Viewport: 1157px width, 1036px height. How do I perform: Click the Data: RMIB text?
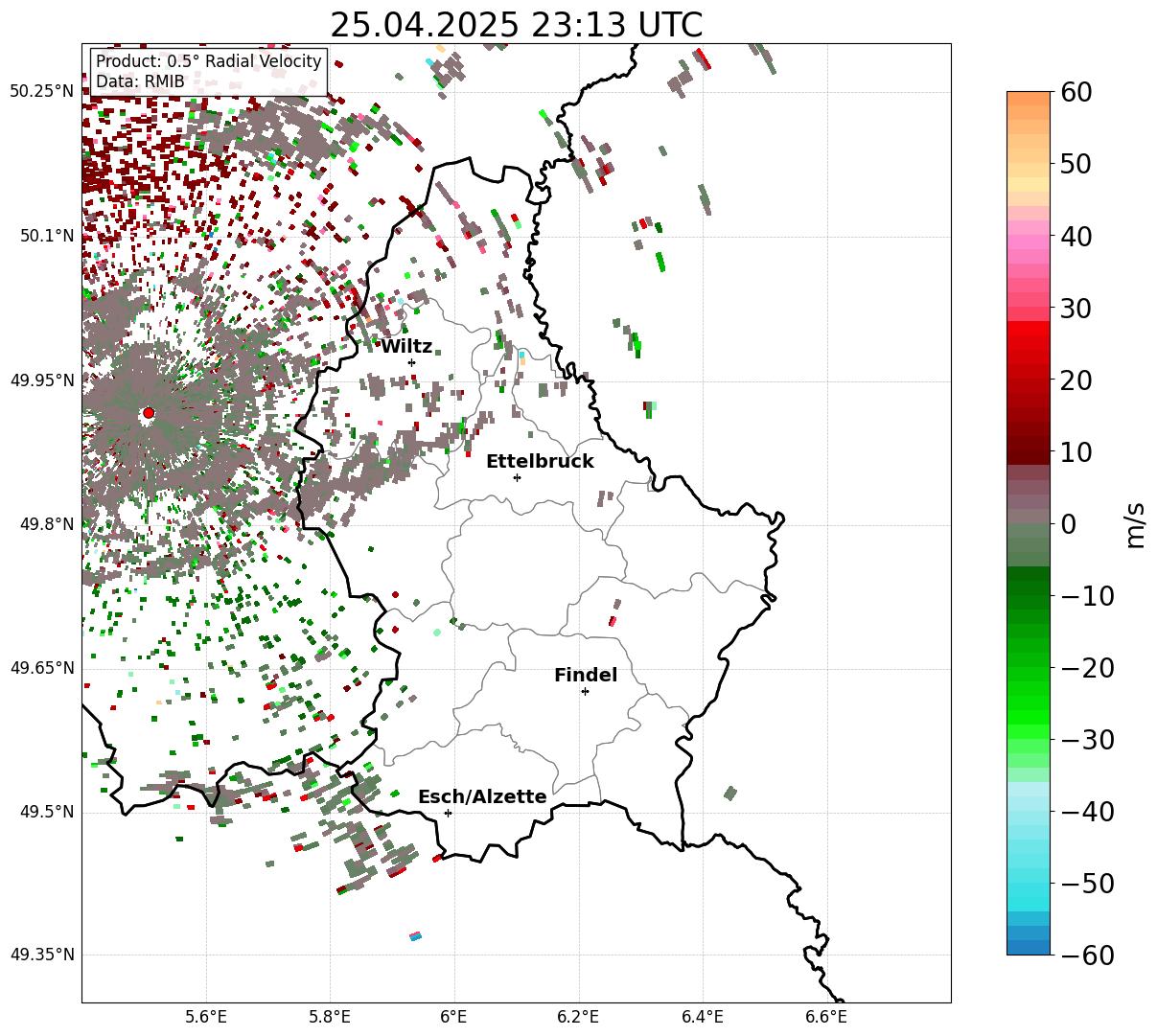coord(140,82)
